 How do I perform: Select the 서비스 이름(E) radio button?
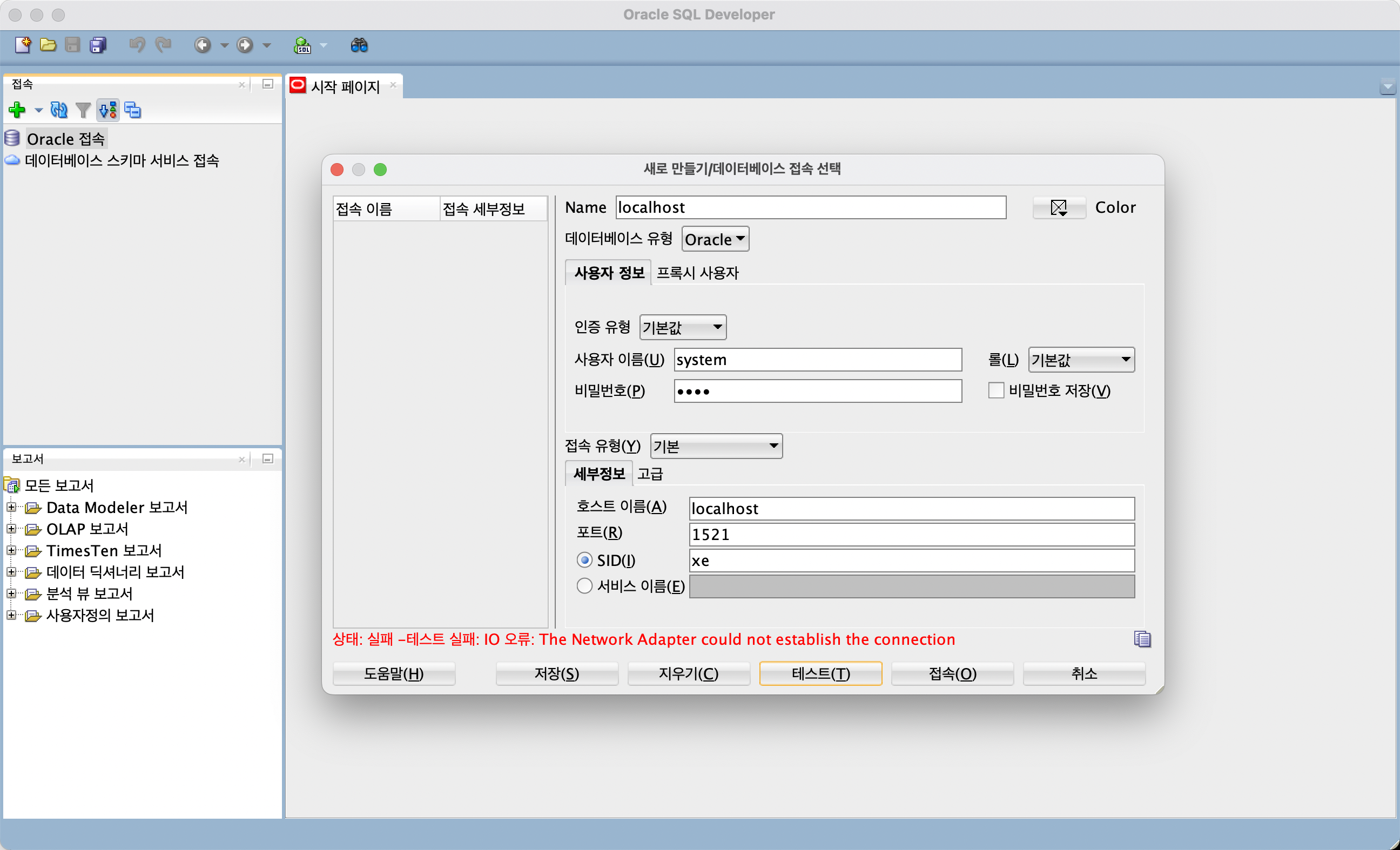584,586
